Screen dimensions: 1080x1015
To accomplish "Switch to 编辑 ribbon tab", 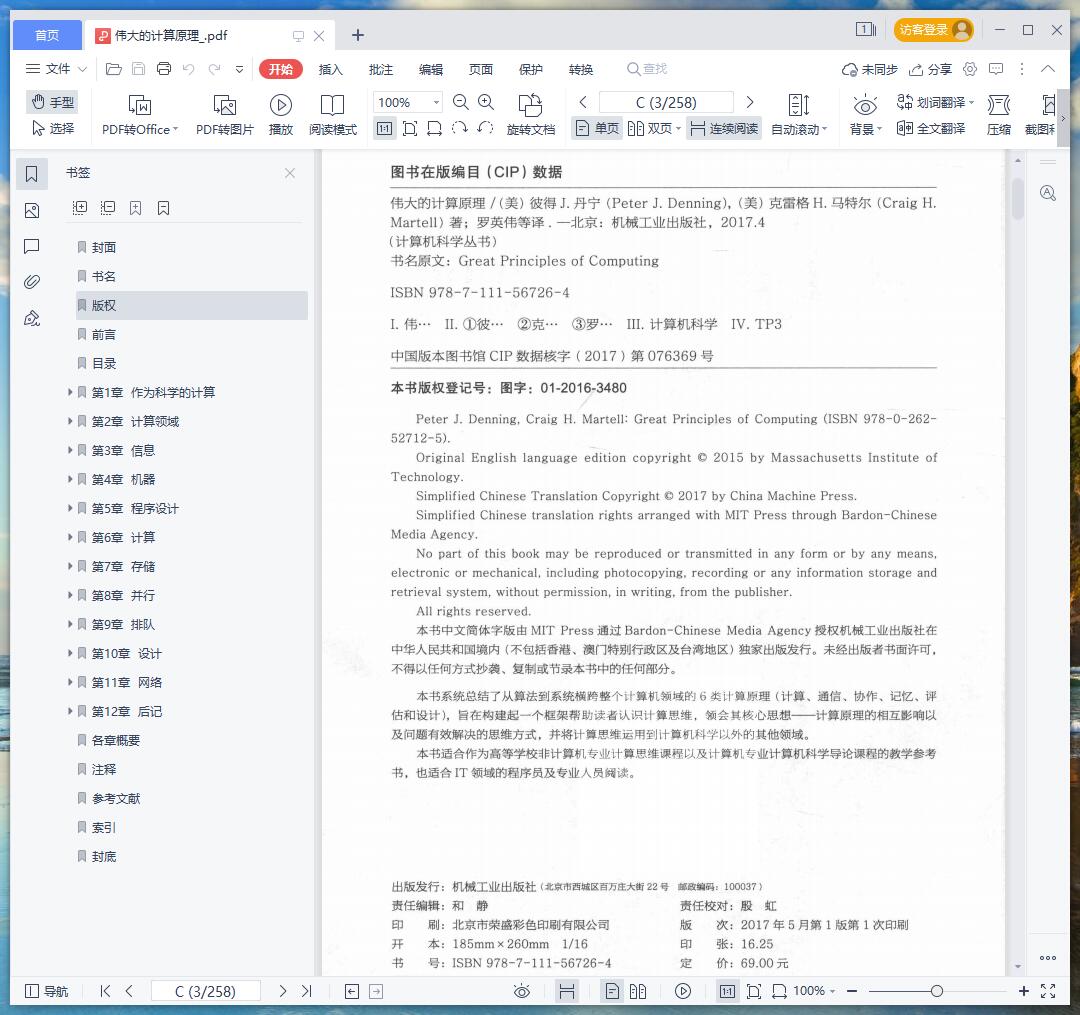I will point(430,70).
